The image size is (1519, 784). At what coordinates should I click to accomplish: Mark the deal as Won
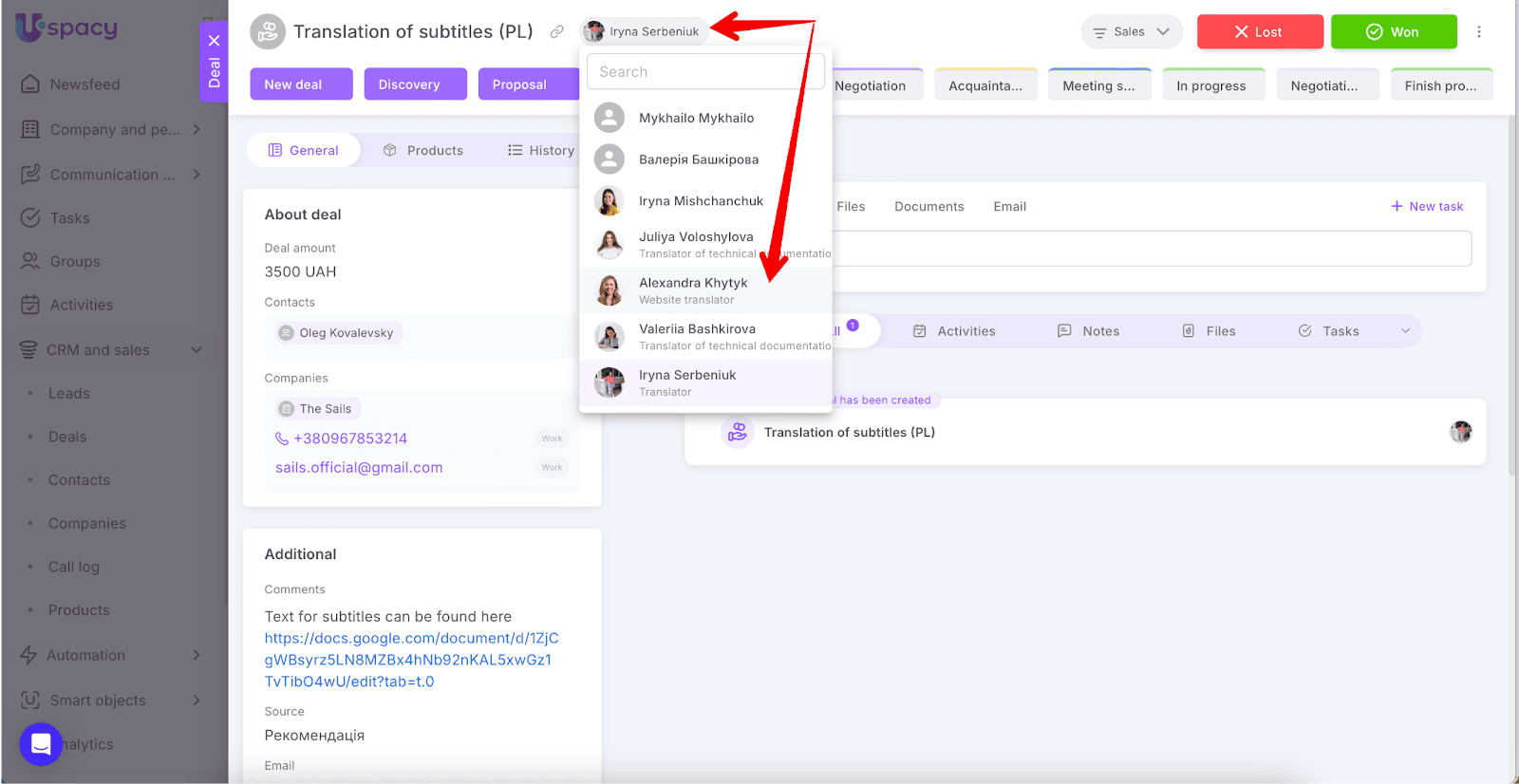(x=1393, y=32)
